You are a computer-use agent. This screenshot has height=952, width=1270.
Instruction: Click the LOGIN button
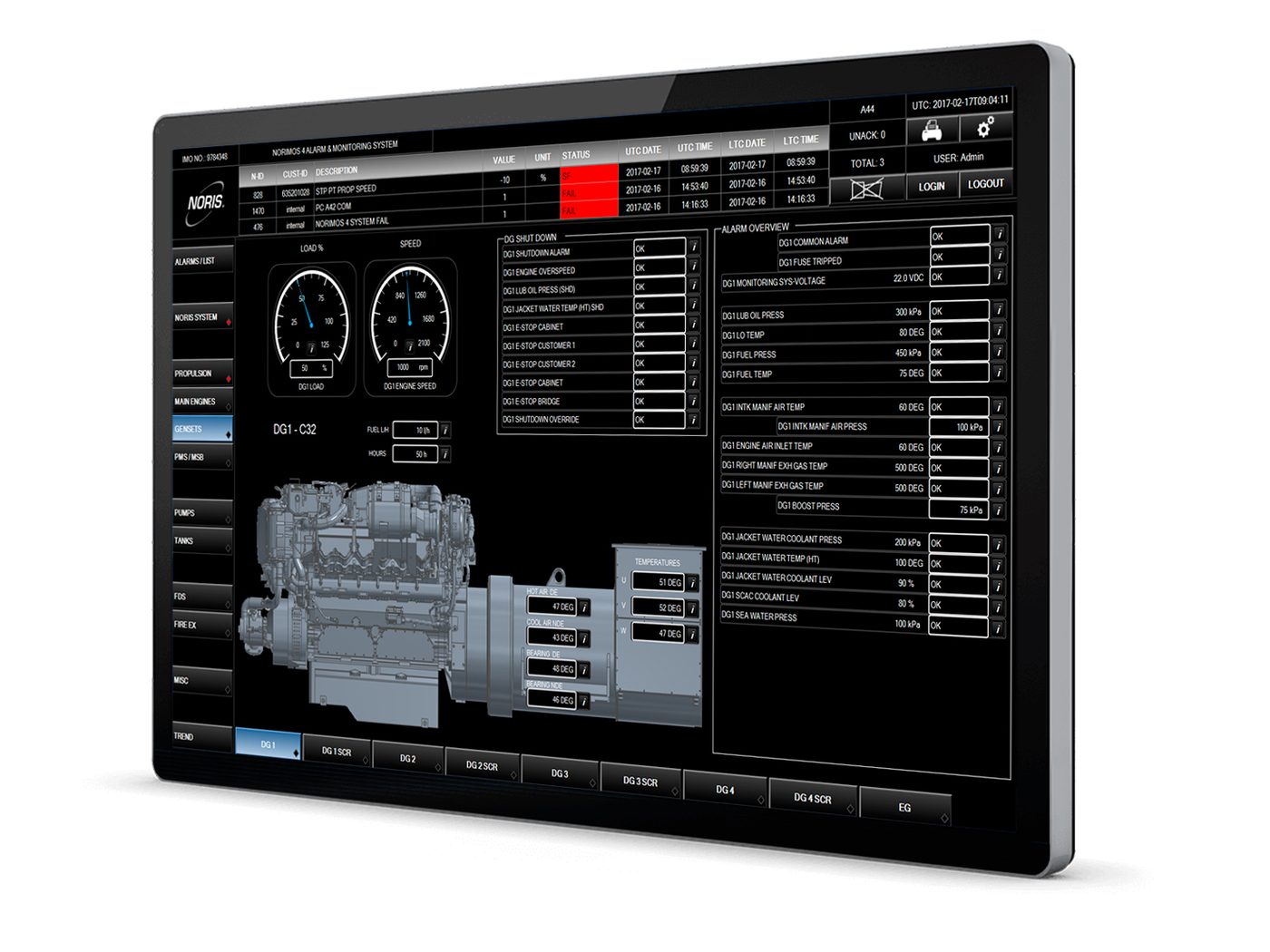[x=932, y=186]
